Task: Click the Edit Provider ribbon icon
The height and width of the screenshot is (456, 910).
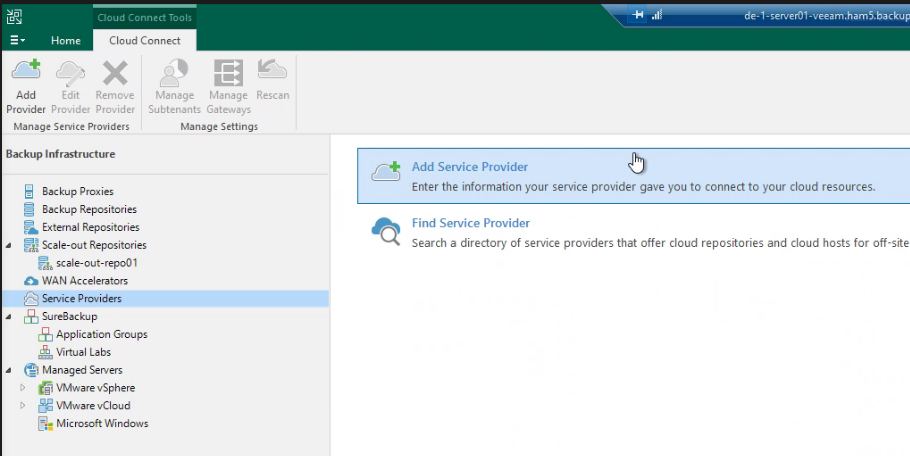Action: pos(70,72)
